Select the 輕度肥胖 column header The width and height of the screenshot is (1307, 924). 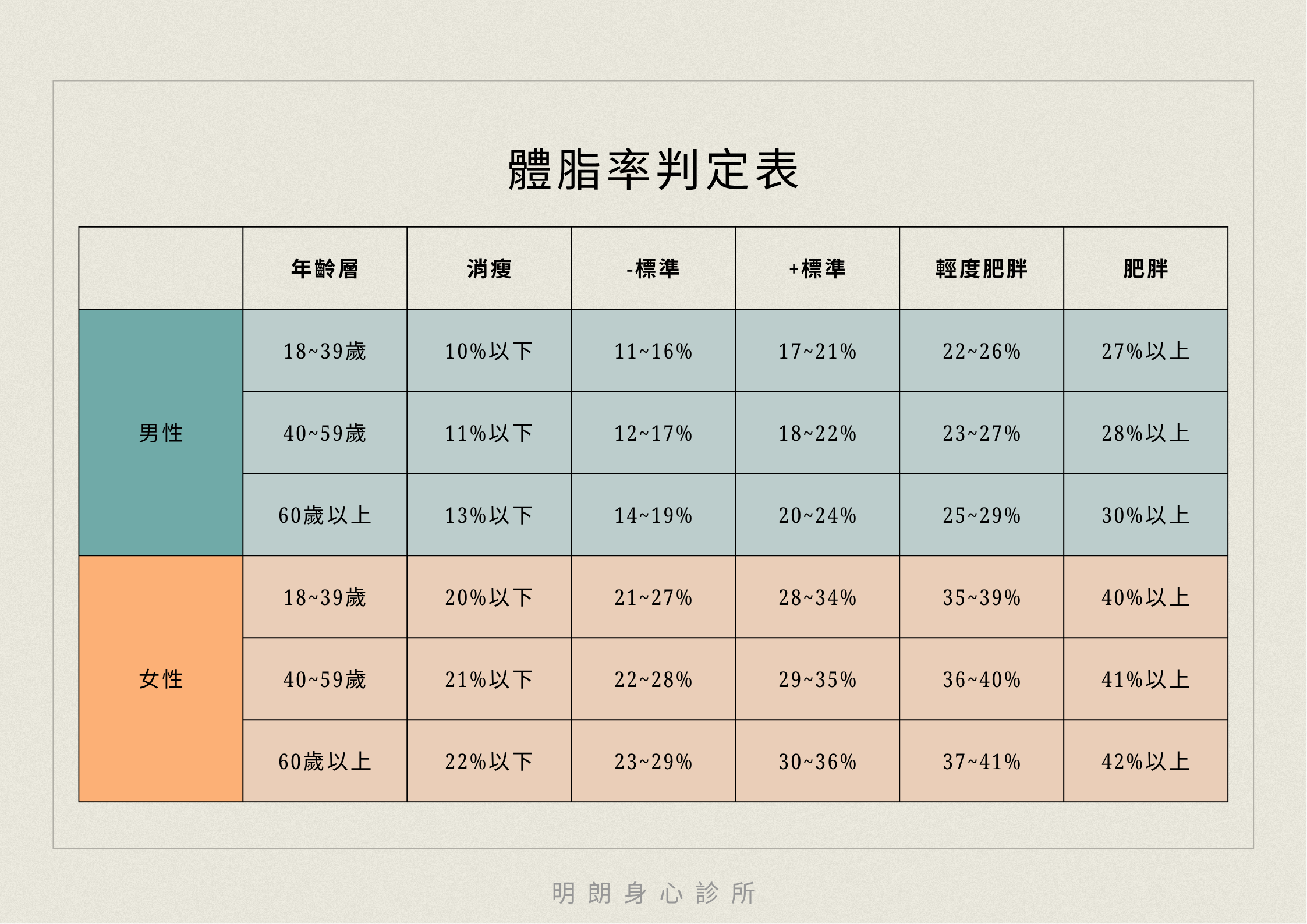coord(982,268)
